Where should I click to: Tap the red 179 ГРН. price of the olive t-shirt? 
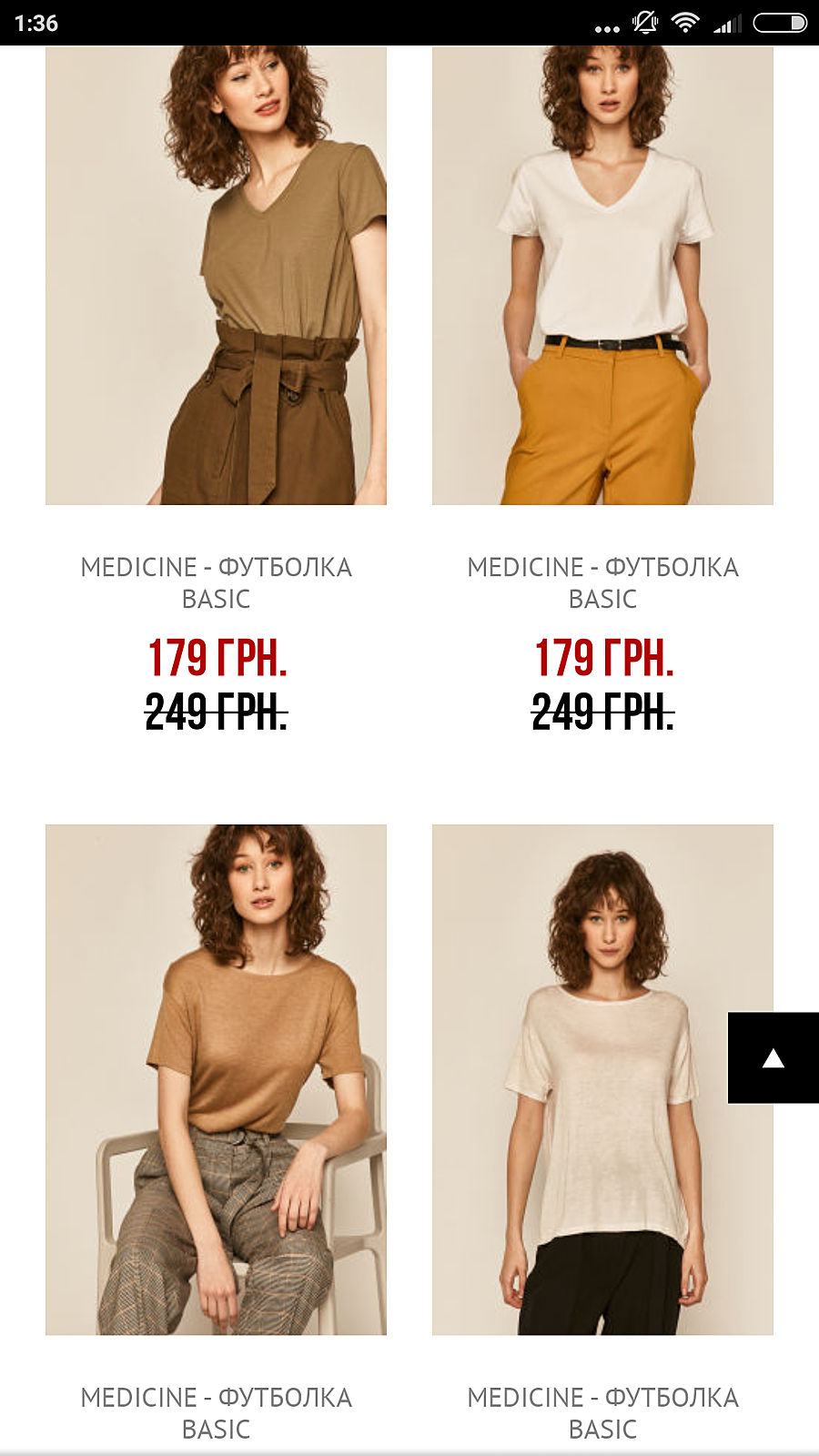pos(217,658)
